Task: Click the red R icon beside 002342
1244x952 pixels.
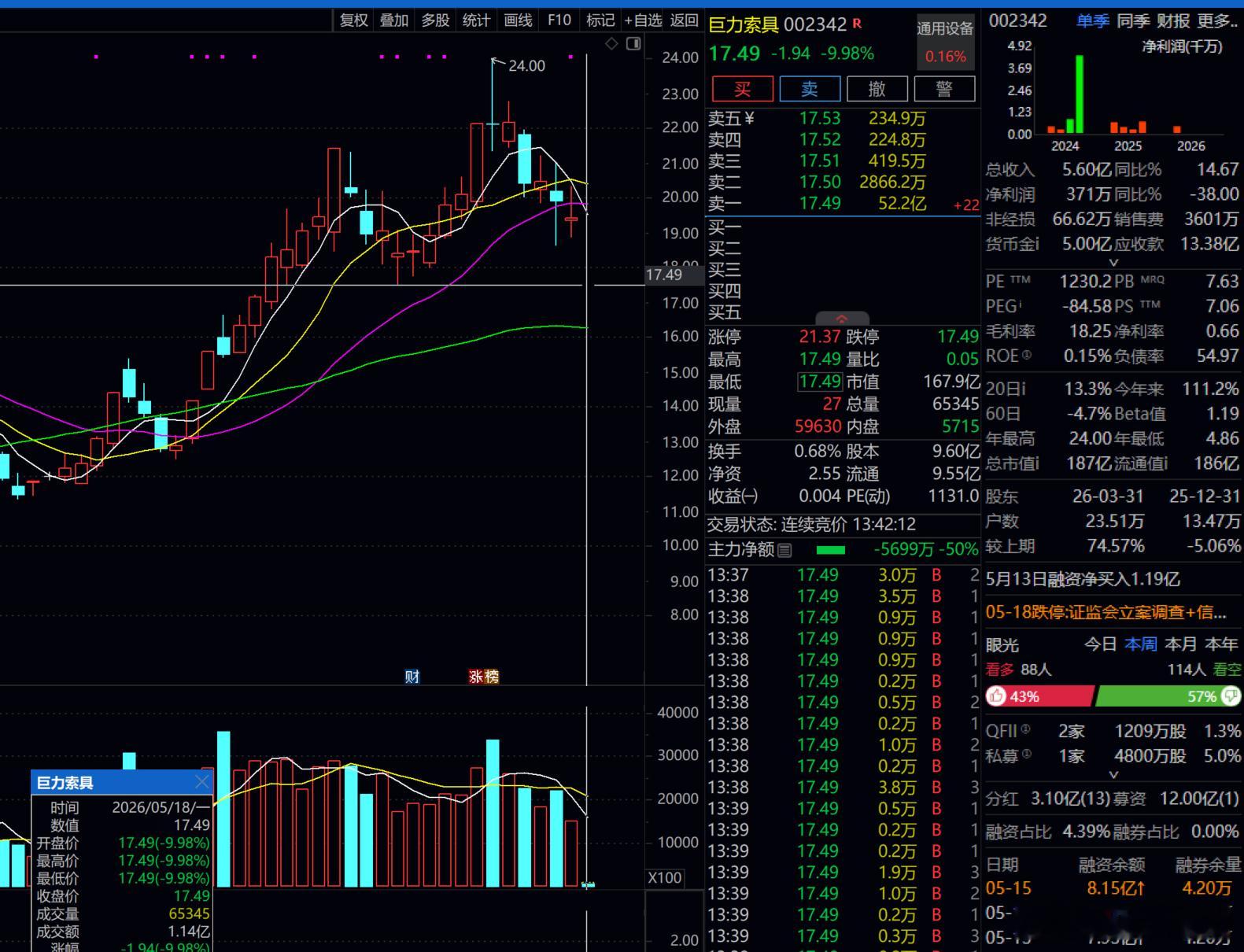Action: coord(857,24)
